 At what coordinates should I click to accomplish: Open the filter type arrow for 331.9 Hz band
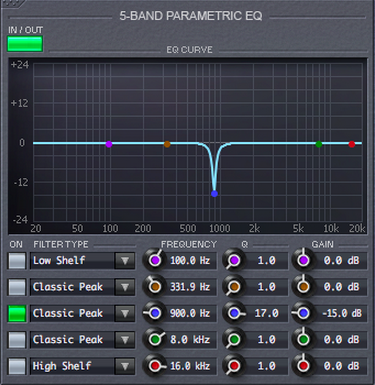125,287
